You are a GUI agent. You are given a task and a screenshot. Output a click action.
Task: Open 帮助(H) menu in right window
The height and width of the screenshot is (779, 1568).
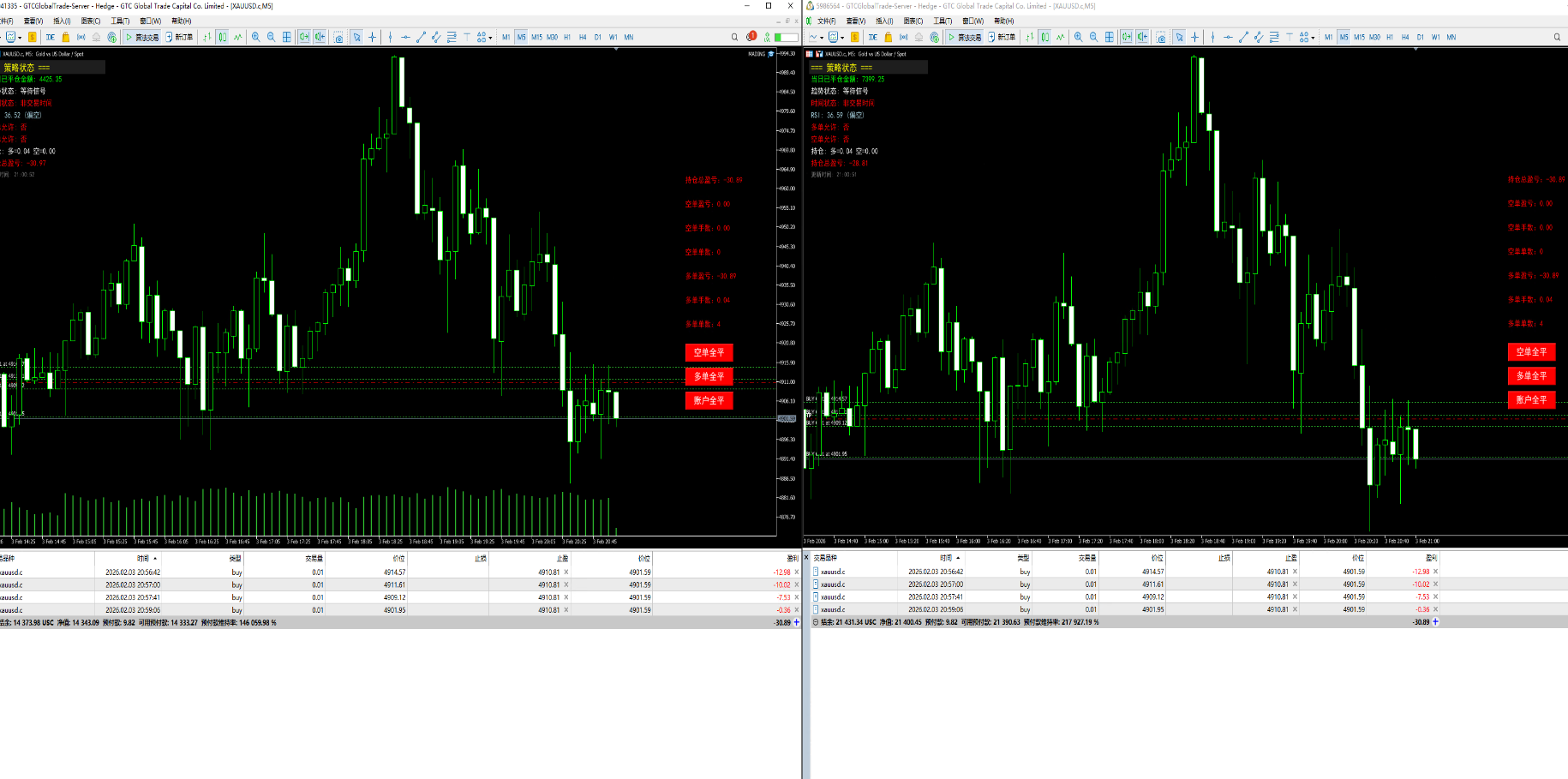point(1003,21)
